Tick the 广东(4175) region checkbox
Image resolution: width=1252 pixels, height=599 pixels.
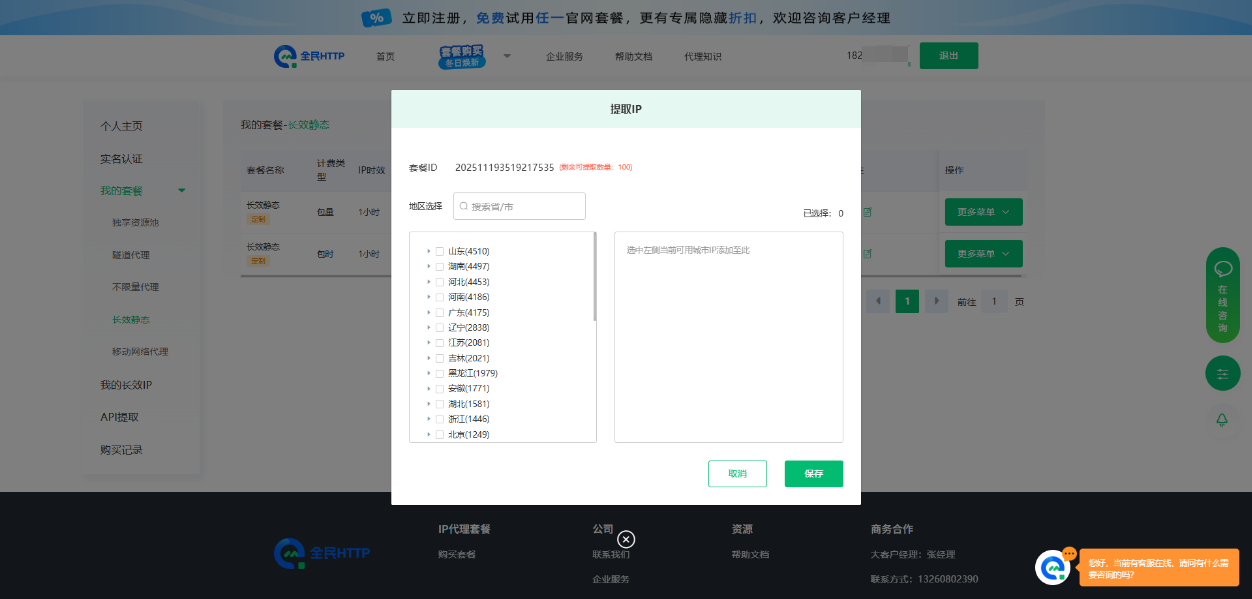pyautogui.click(x=440, y=312)
